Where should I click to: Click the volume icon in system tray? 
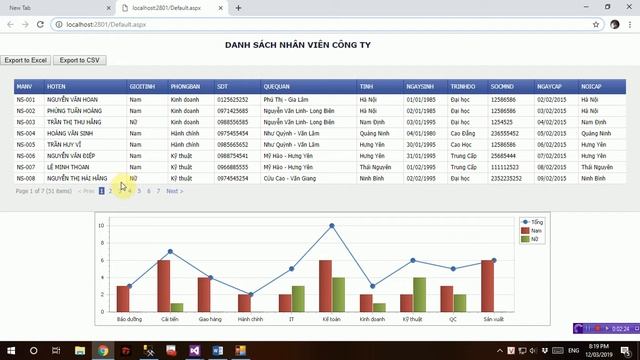(x=533, y=351)
